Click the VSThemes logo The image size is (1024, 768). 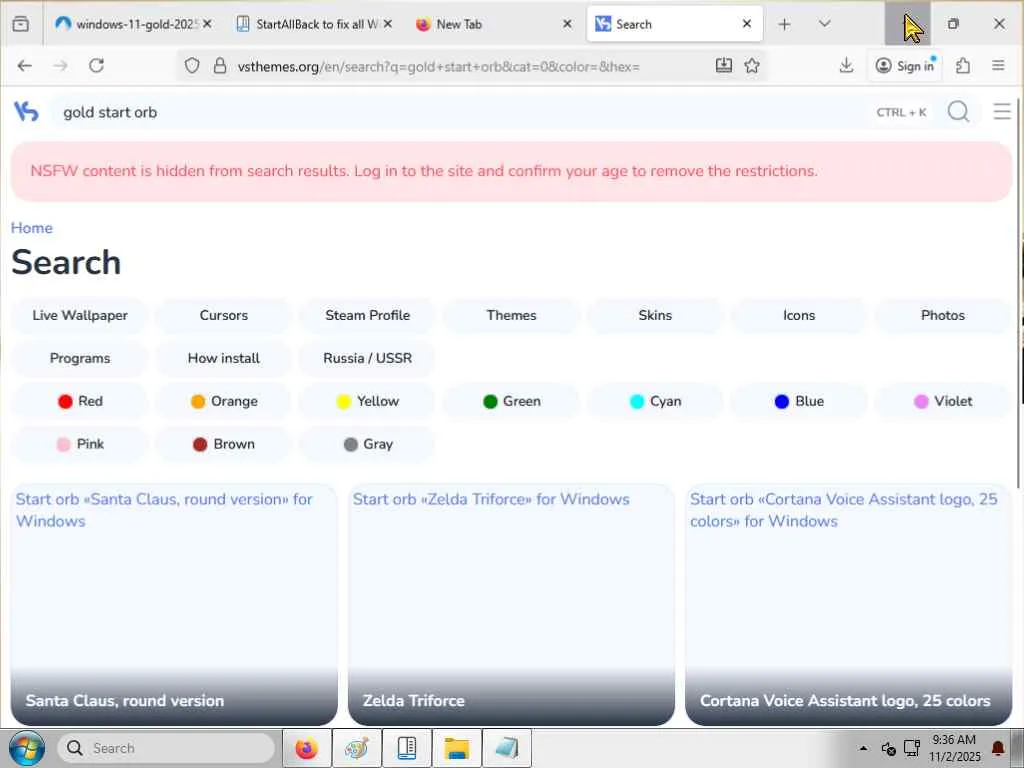pyautogui.click(x=26, y=112)
